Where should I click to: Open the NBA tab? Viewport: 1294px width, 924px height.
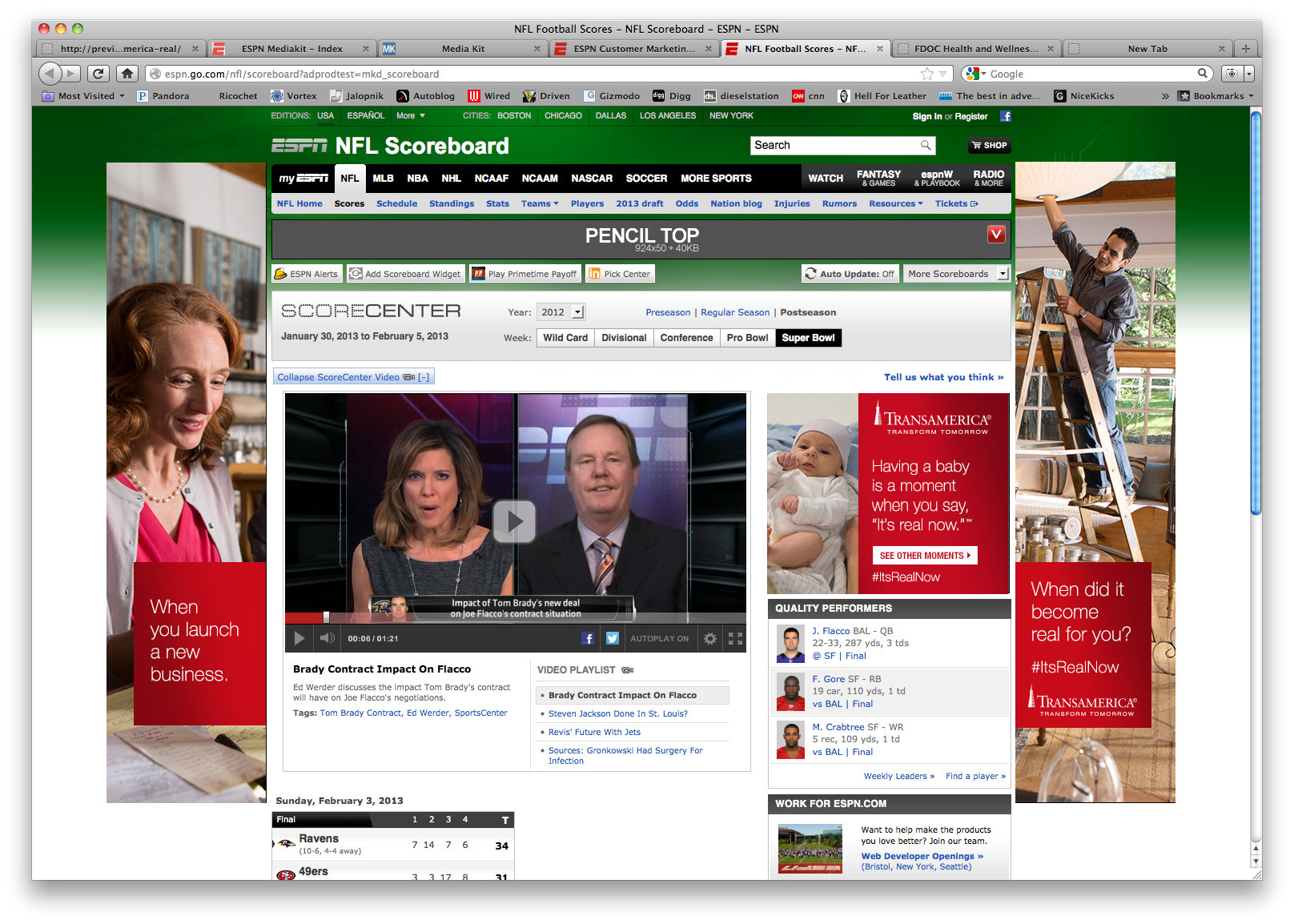(417, 179)
